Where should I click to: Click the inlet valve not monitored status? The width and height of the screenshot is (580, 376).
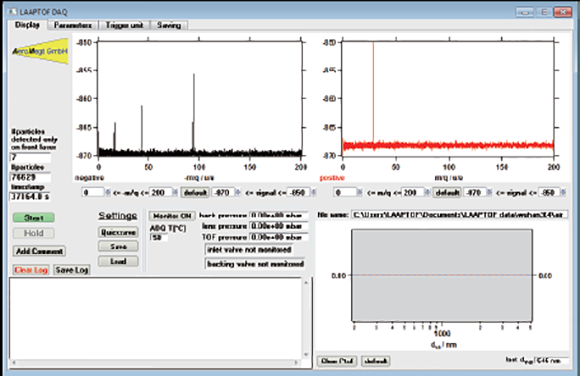click(249, 250)
